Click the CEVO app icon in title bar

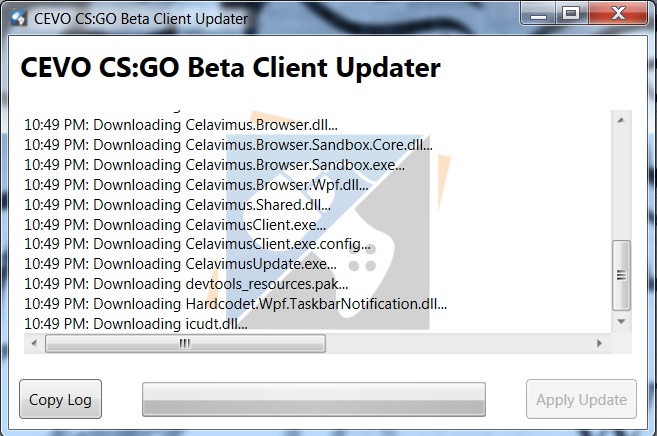pos(18,17)
